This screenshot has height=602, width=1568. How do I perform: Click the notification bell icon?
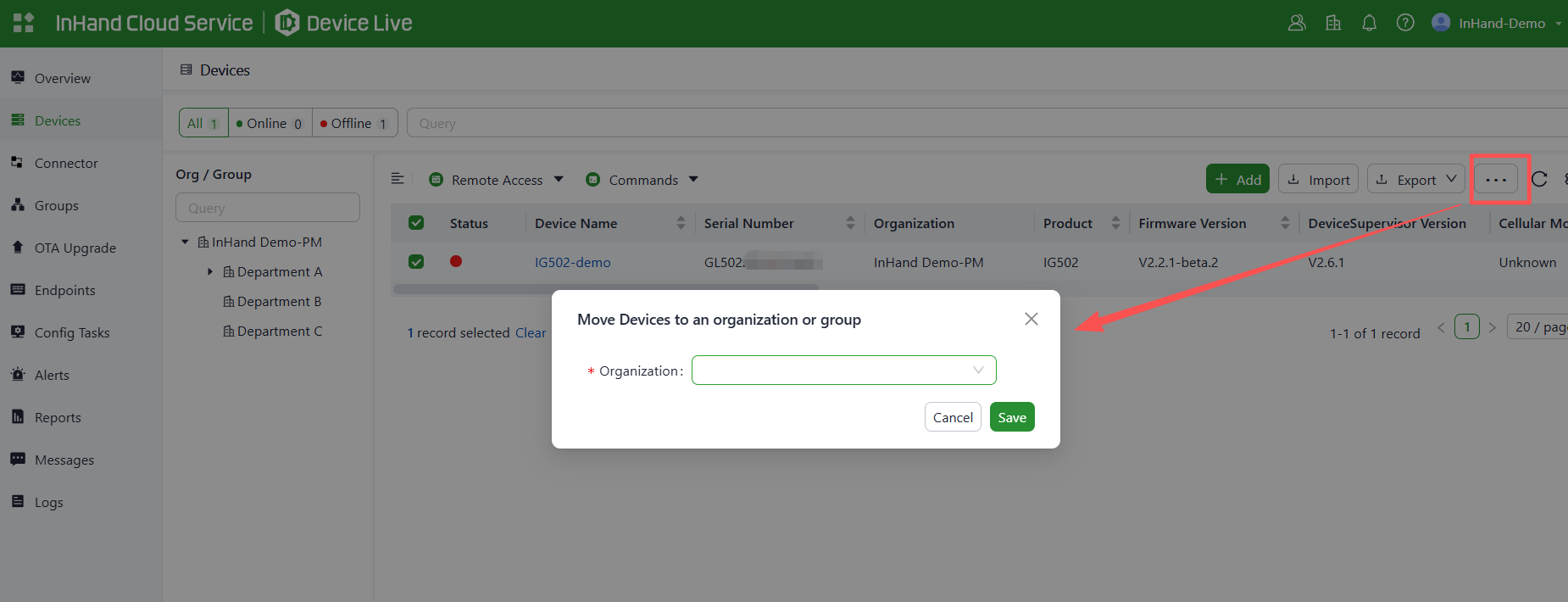coord(1369,23)
